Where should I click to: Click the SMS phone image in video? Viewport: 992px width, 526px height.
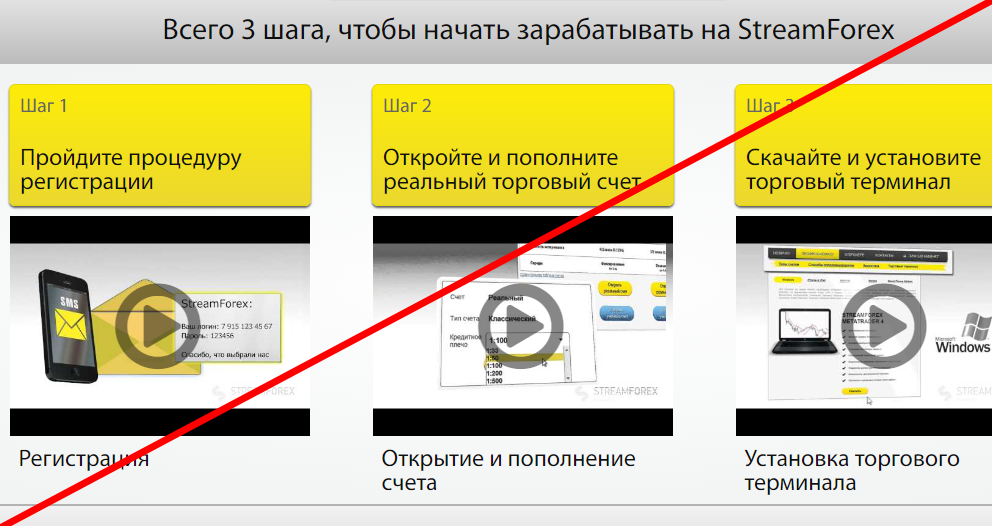coord(68,326)
